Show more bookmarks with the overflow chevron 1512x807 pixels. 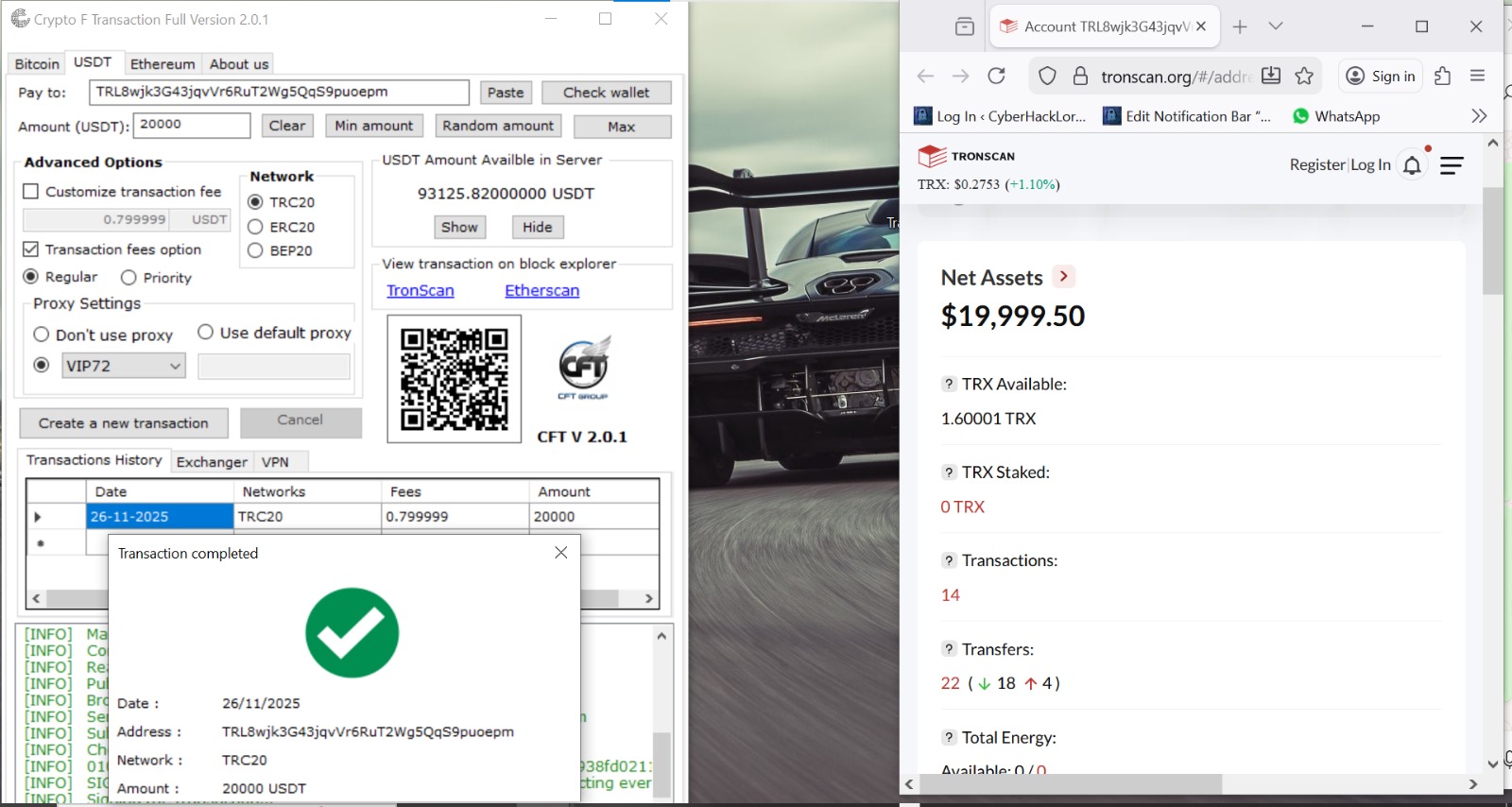click(1479, 116)
